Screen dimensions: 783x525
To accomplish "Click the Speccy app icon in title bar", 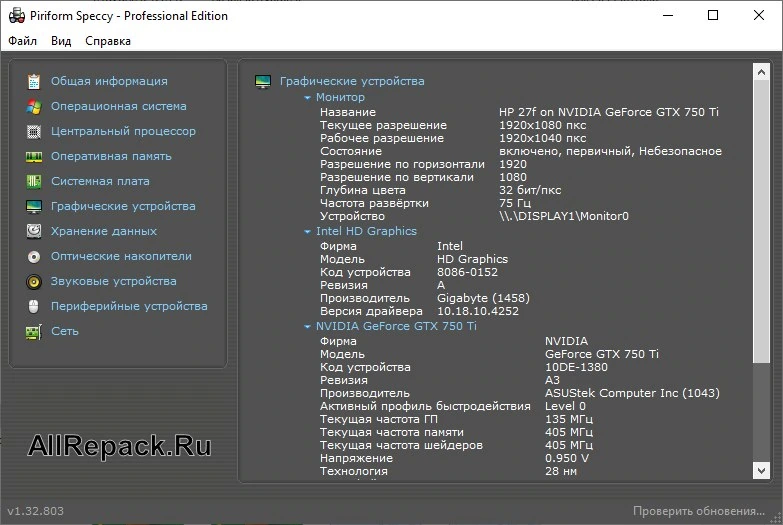I will click(16, 15).
